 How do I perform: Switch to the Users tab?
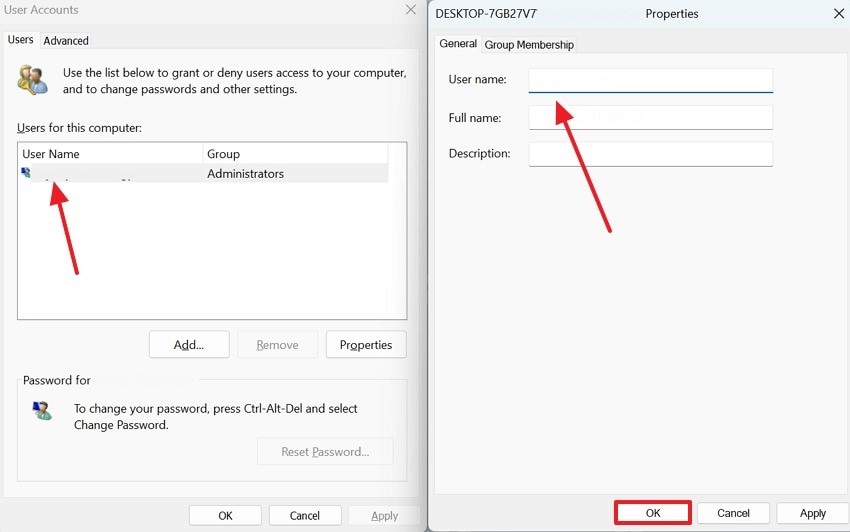(21, 40)
